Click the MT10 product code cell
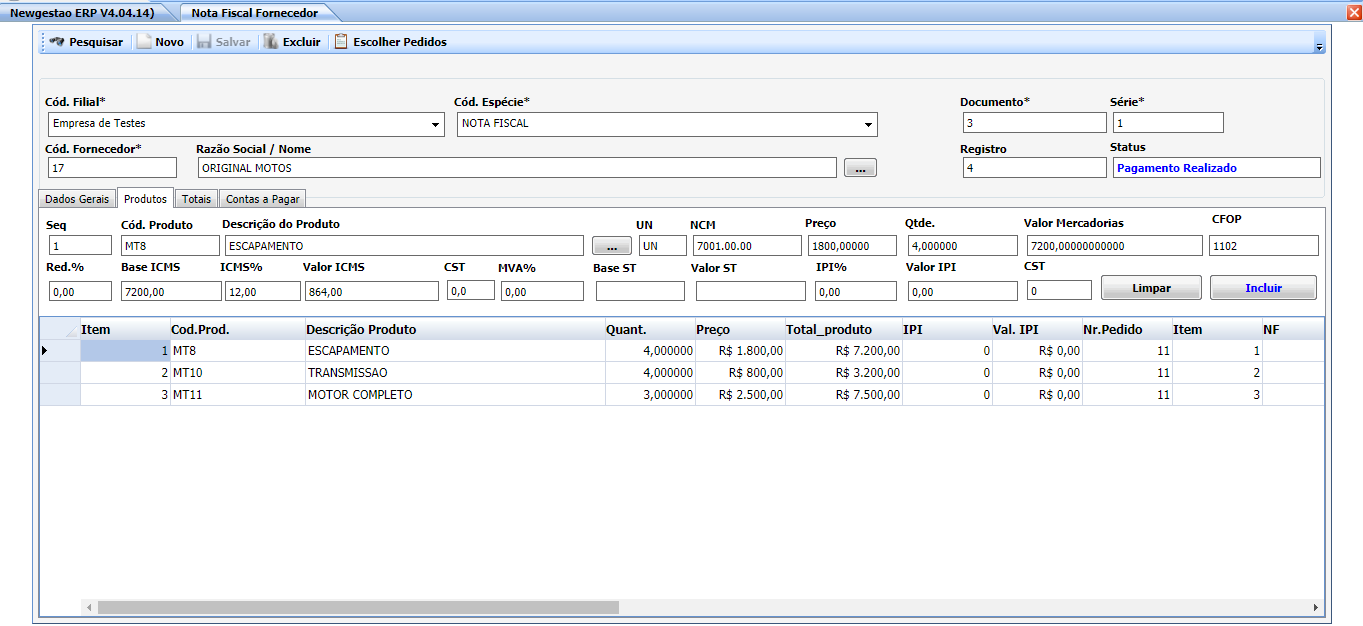 [x=238, y=373]
